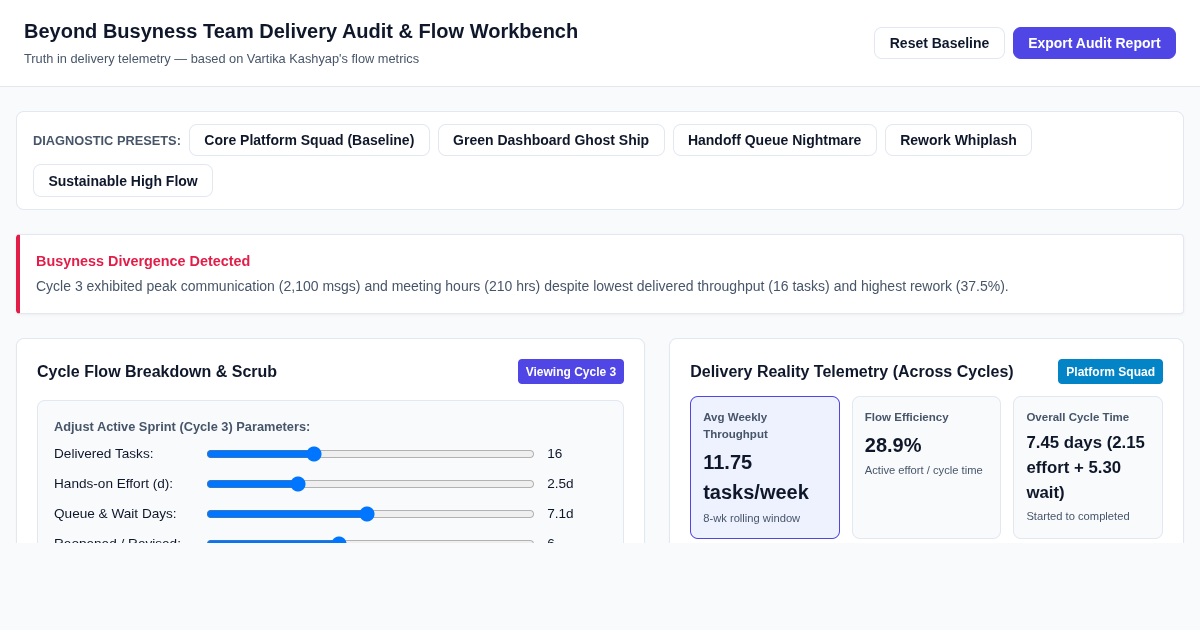Image resolution: width=1200 pixels, height=630 pixels.
Task: Select Sustainable High Flow preset
Action: click(123, 181)
